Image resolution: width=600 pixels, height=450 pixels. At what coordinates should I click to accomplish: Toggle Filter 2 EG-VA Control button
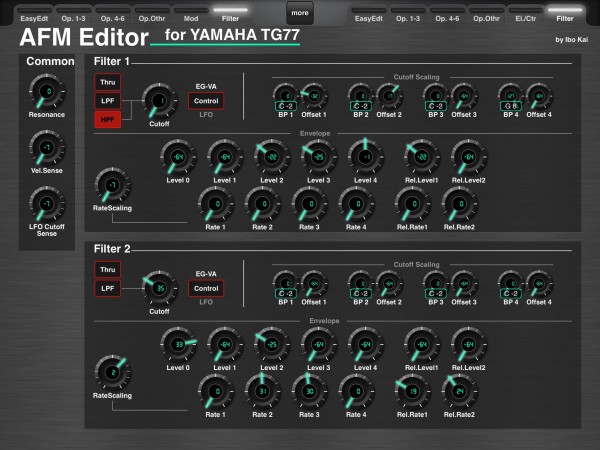206,289
